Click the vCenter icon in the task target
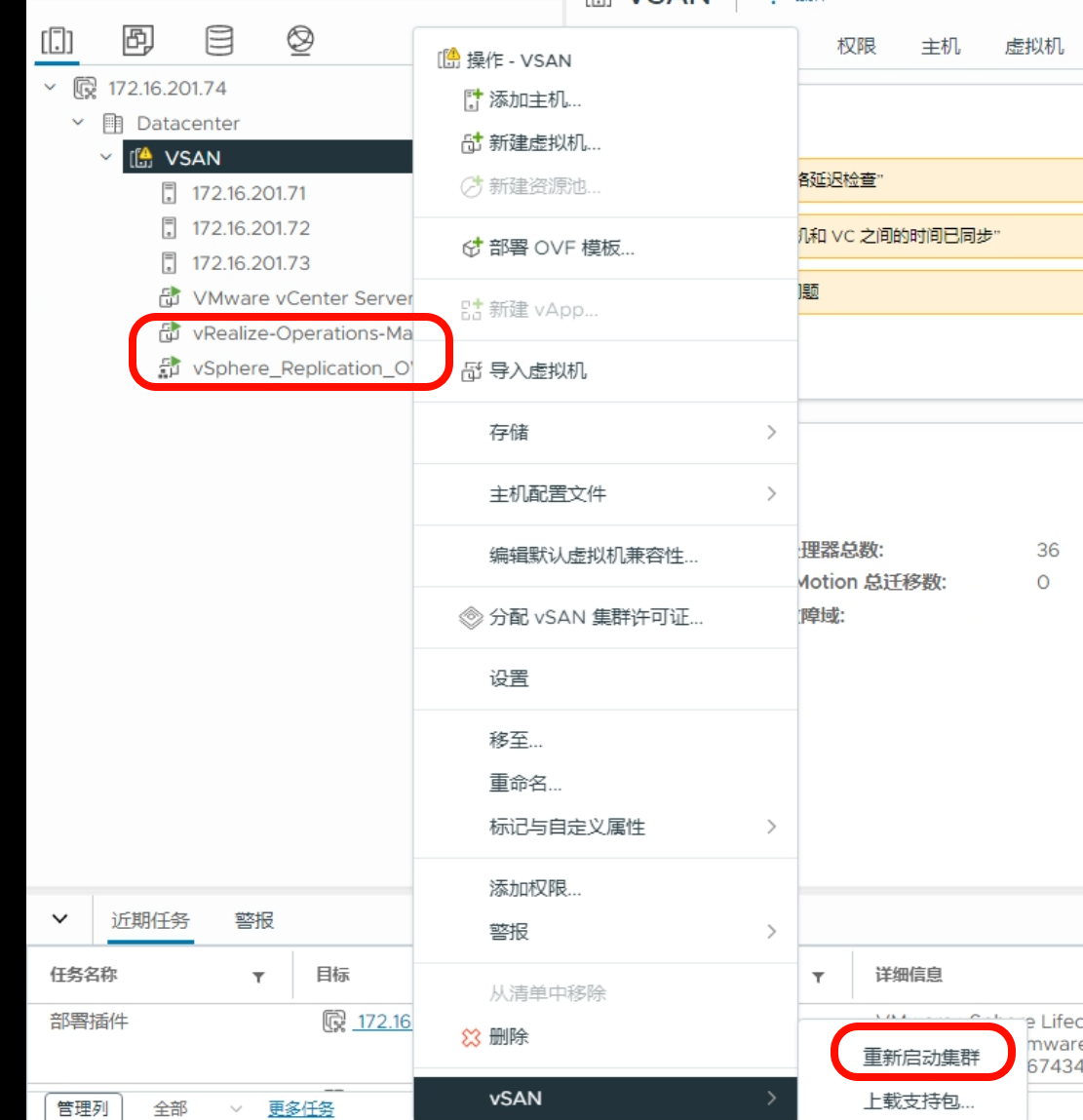1083x1120 pixels. [x=333, y=1022]
